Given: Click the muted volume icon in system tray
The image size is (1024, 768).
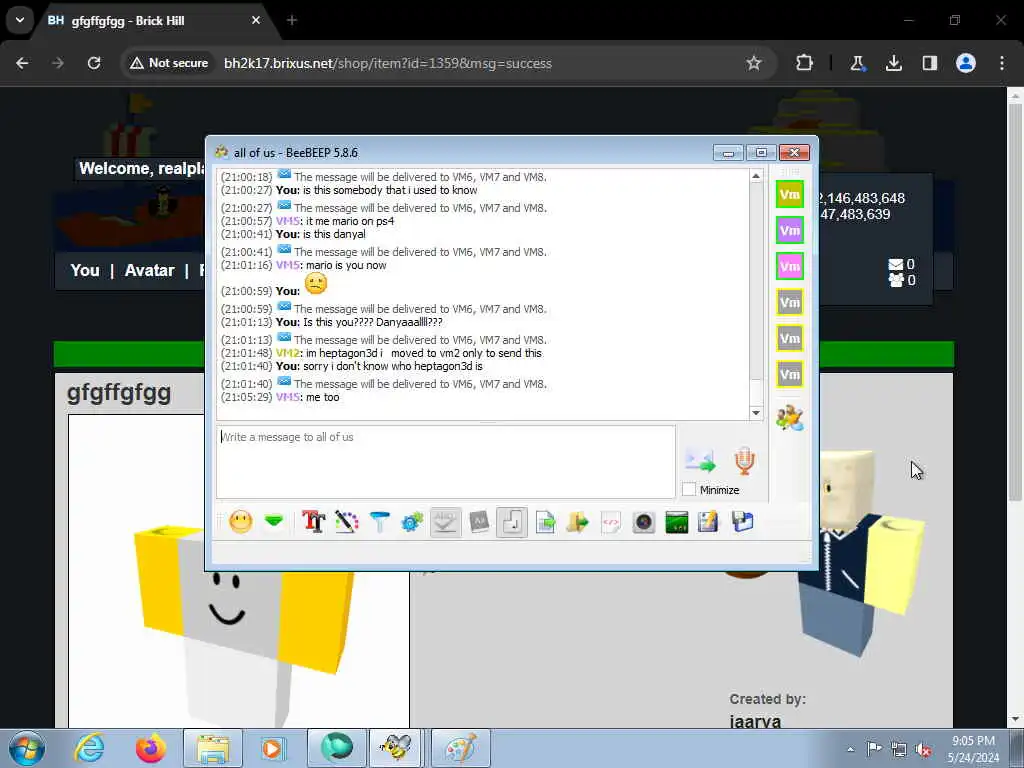Looking at the screenshot, I should (x=923, y=749).
